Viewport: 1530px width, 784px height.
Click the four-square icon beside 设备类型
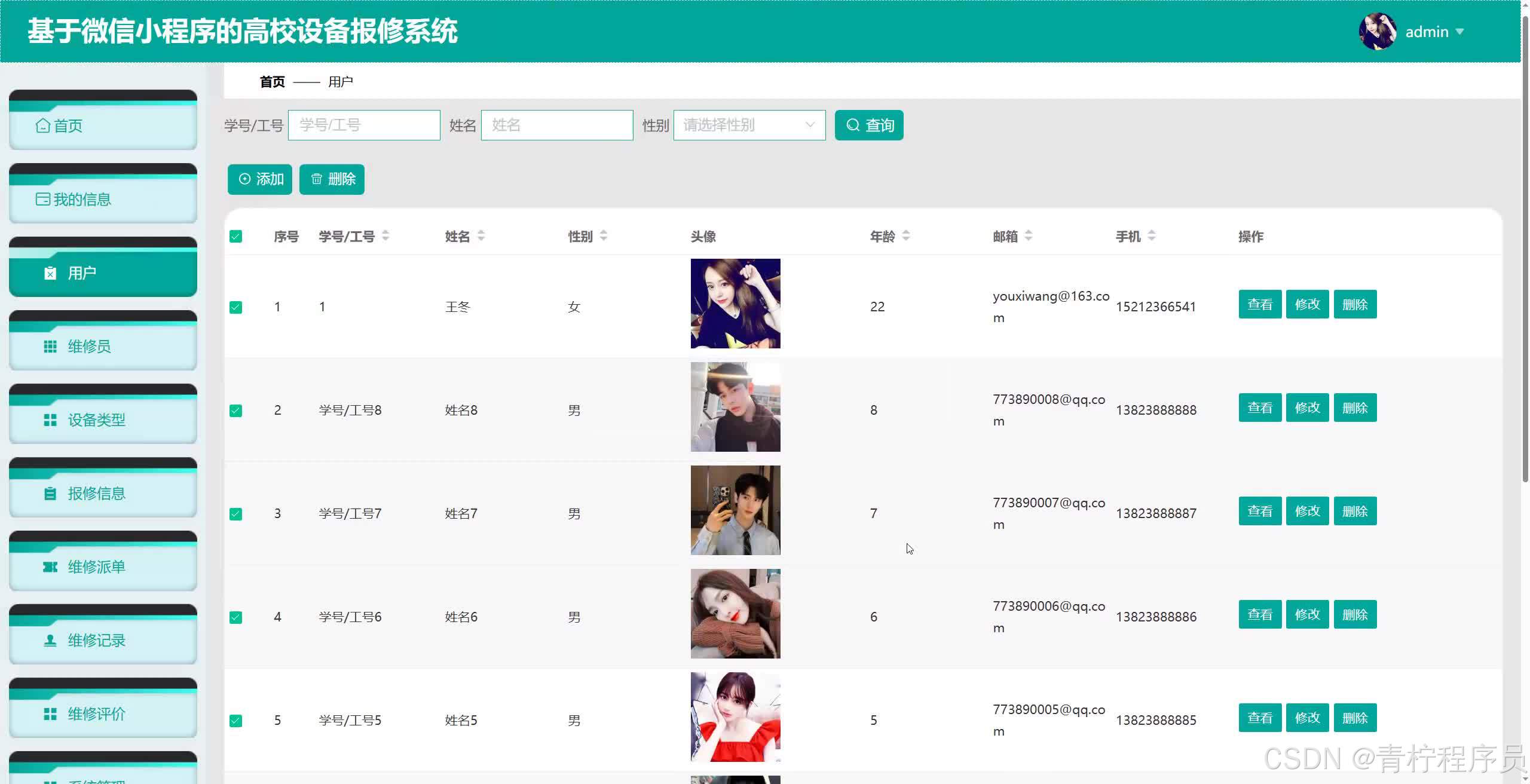(50, 420)
